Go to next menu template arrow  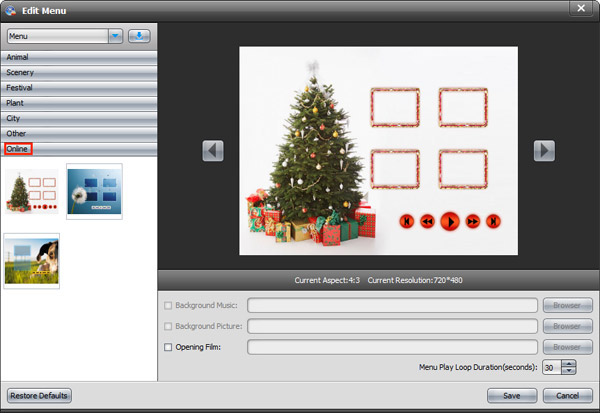[543, 150]
